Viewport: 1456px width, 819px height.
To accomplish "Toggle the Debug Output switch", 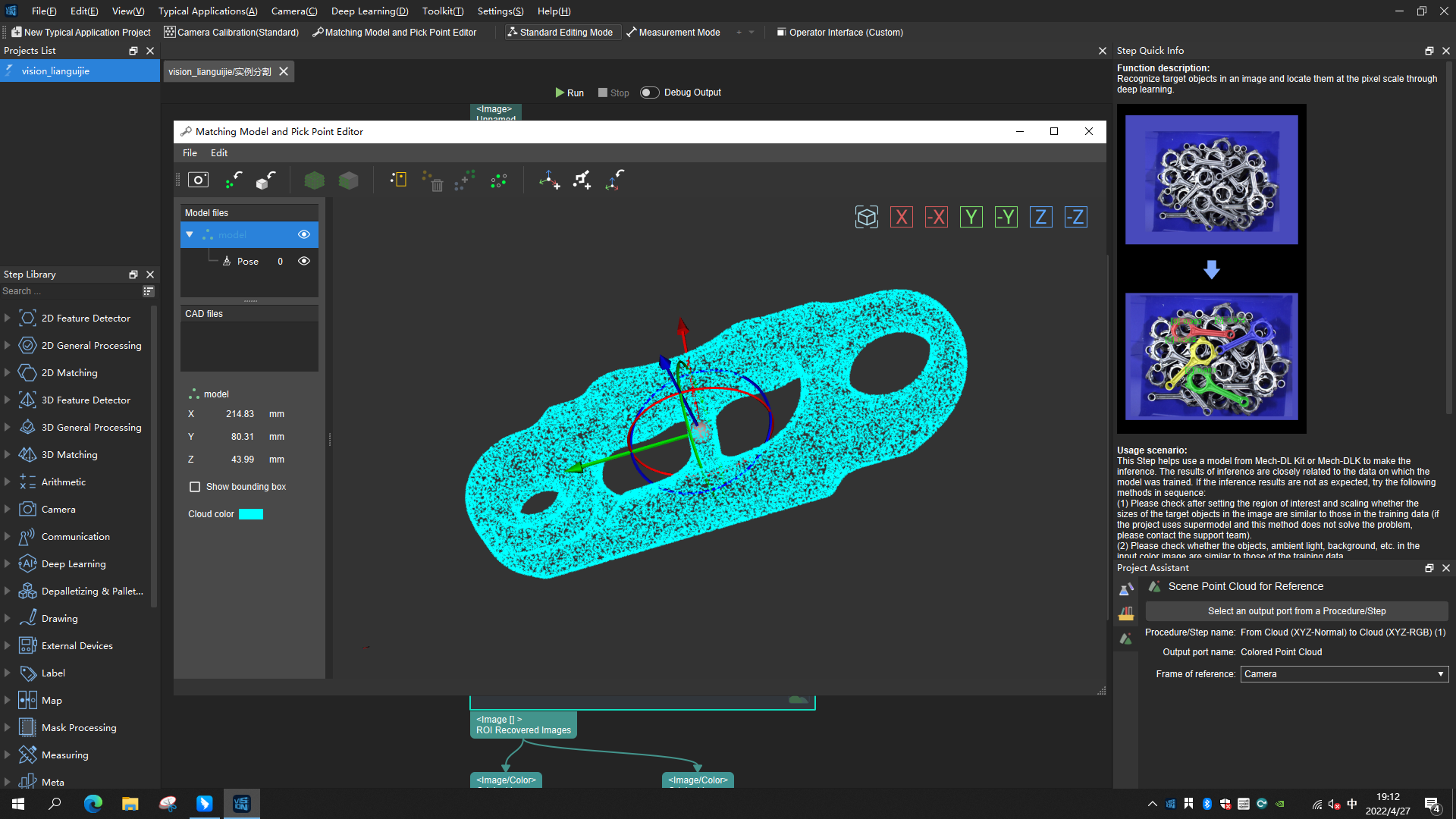I will click(650, 93).
